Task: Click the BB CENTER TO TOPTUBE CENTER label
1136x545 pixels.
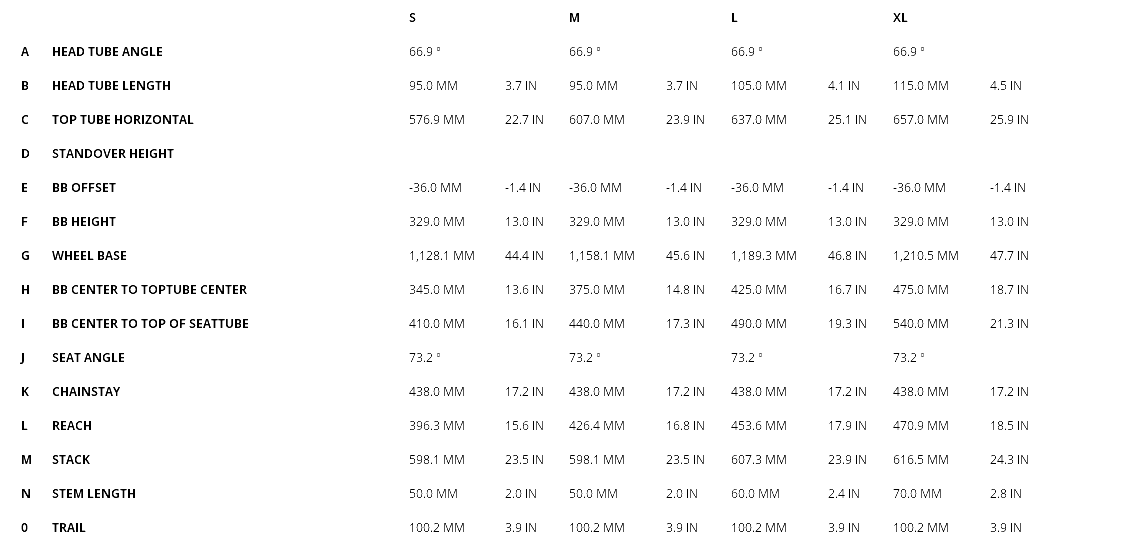Action: (x=149, y=290)
